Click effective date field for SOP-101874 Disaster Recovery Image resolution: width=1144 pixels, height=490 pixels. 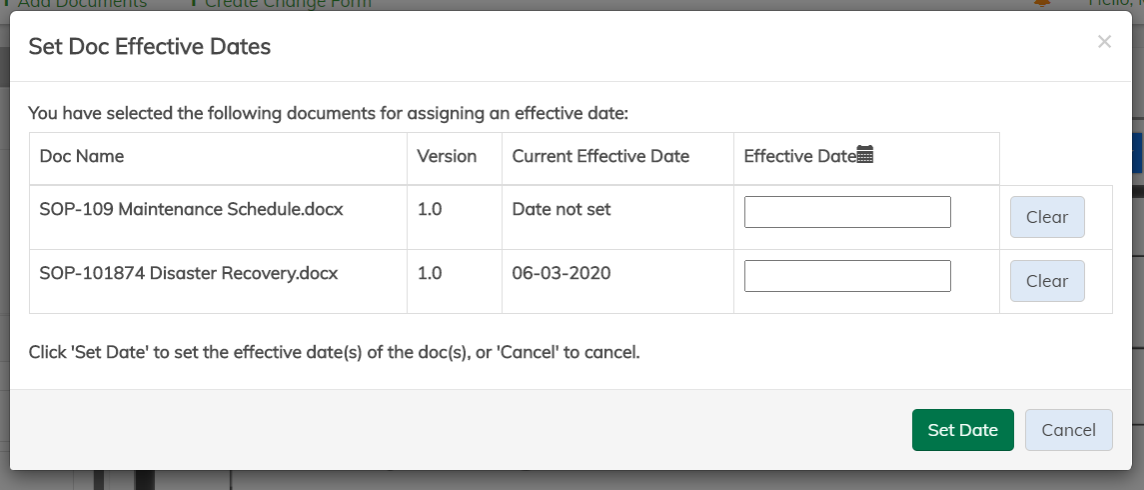click(847, 276)
